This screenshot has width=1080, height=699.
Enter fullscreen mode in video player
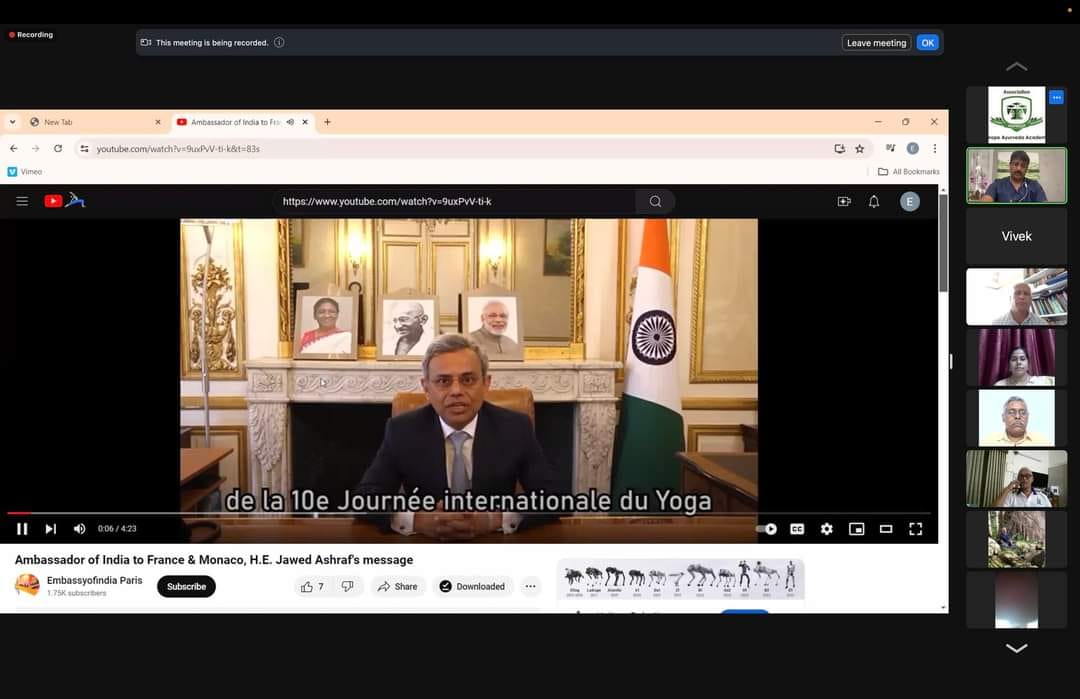[915, 529]
